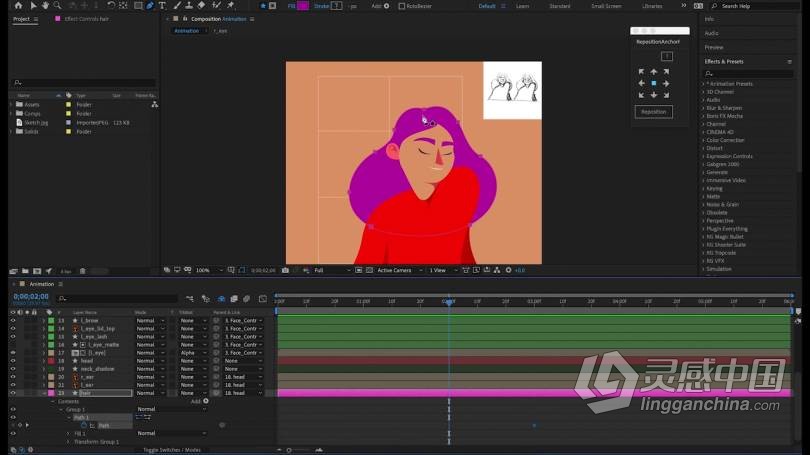Toggle visibility of Fill 1
Image resolution: width=810 pixels, height=455 pixels.
[x=13, y=433]
